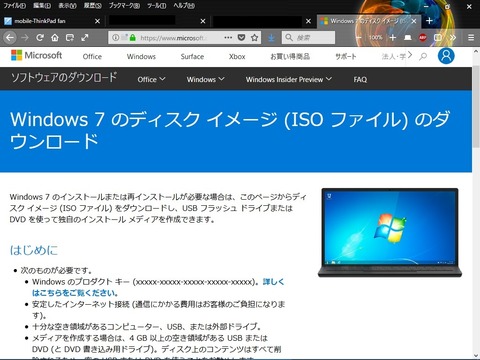Click the laptop-shaped icon in the Firefox toolbar
This screenshot has width=480, height=360.
[408, 38]
